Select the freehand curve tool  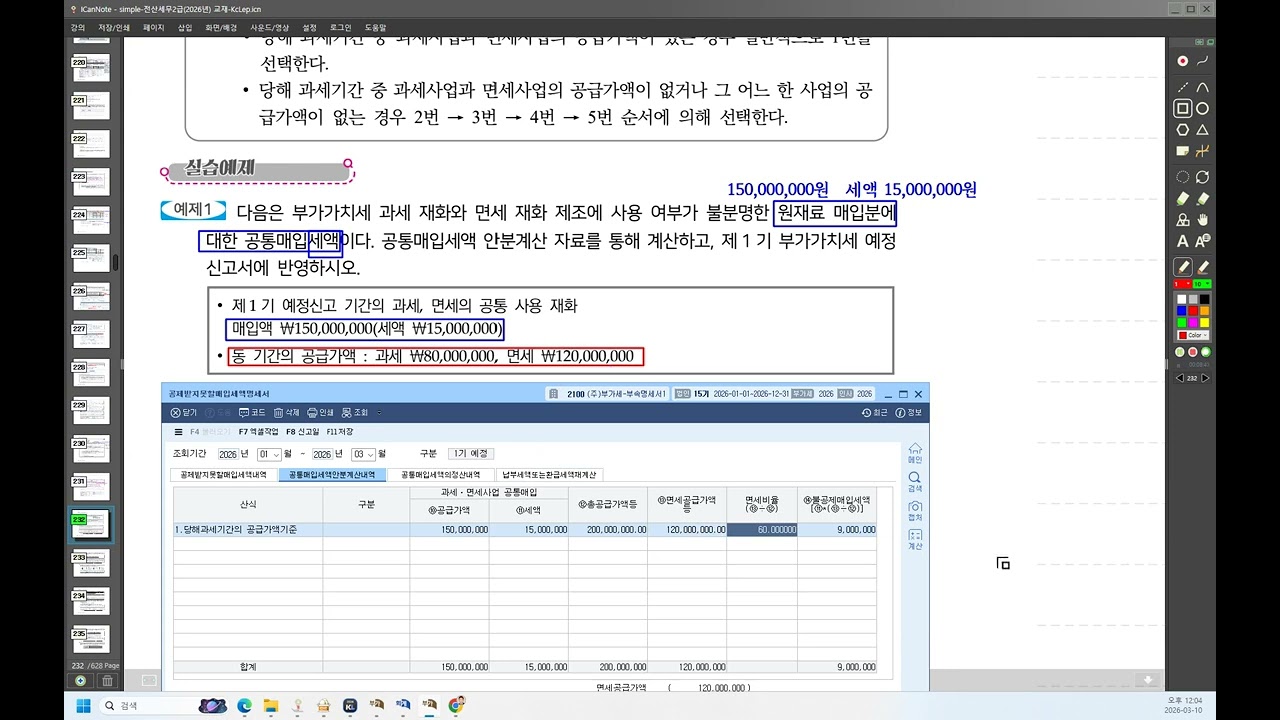(x=1203, y=61)
